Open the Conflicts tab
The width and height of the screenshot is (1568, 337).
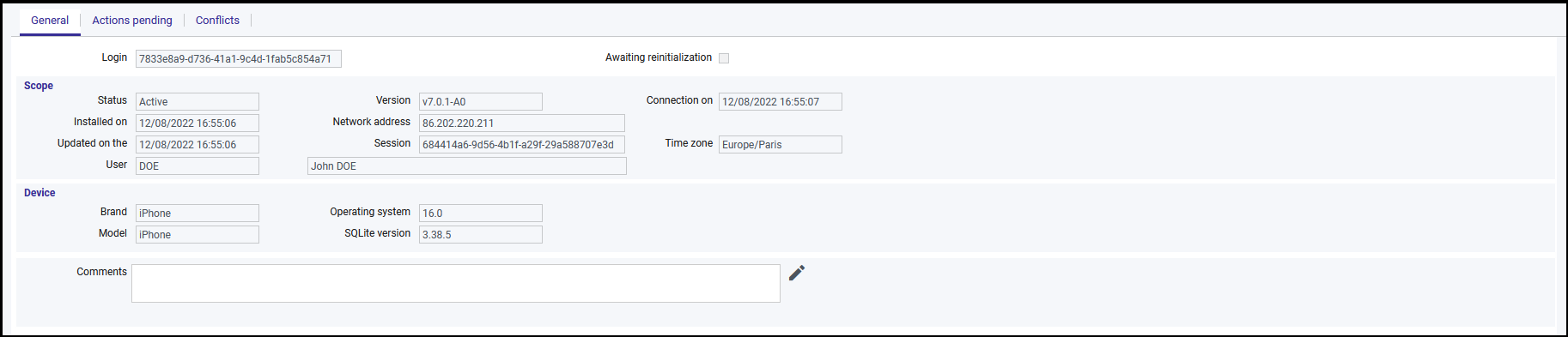point(217,21)
